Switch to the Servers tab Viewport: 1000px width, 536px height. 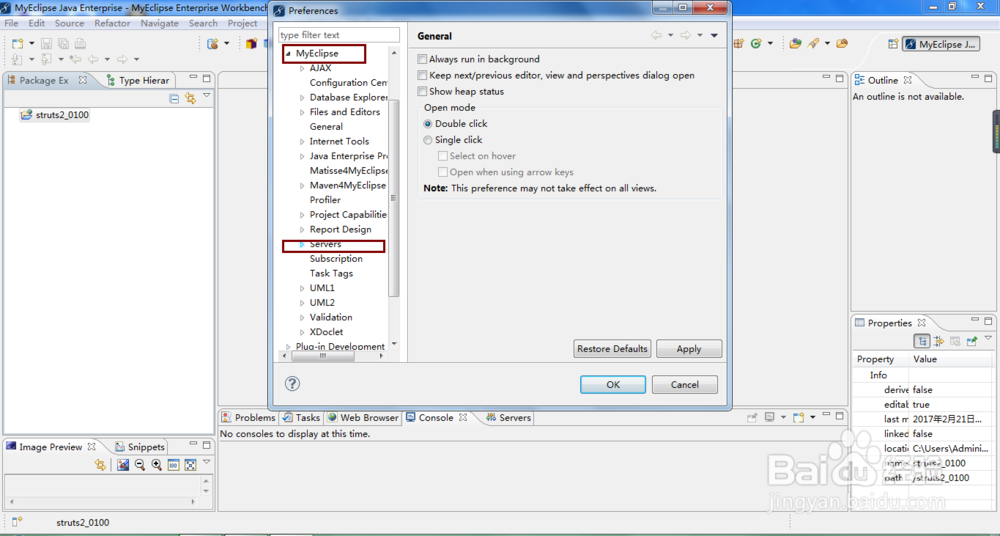point(508,417)
